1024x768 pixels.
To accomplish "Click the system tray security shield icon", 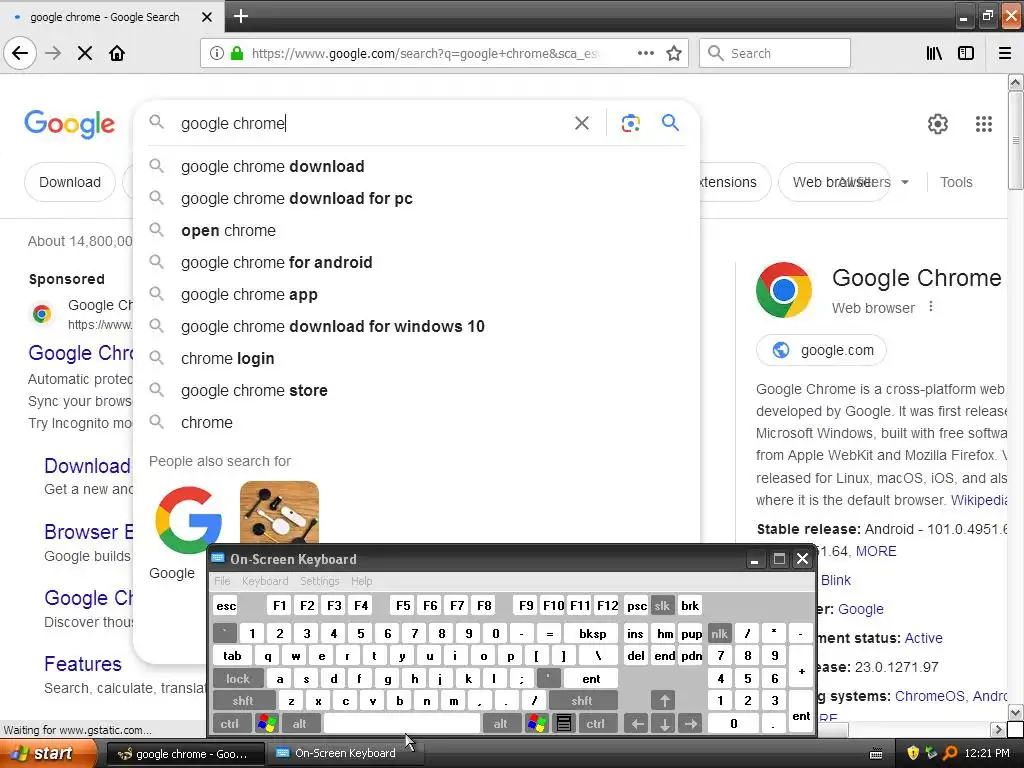I will (912, 753).
